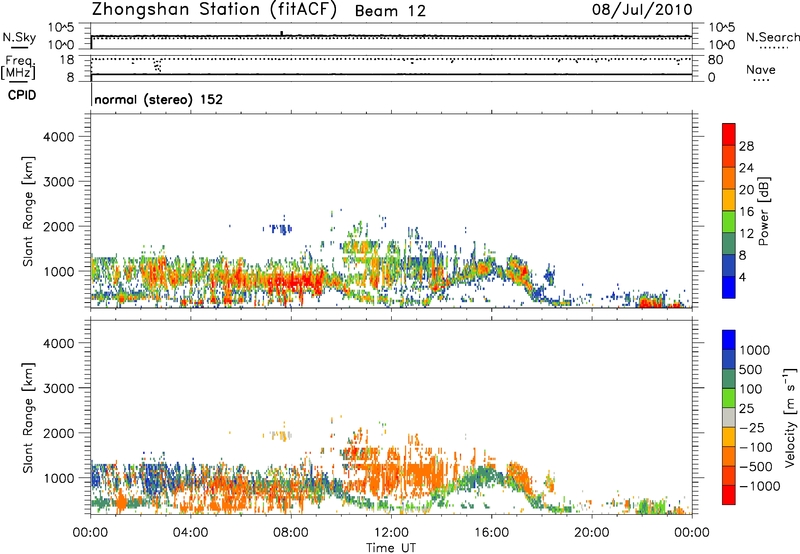Click Slant Range label of power panel
The image size is (800, 554).
(x=28, y=211)
